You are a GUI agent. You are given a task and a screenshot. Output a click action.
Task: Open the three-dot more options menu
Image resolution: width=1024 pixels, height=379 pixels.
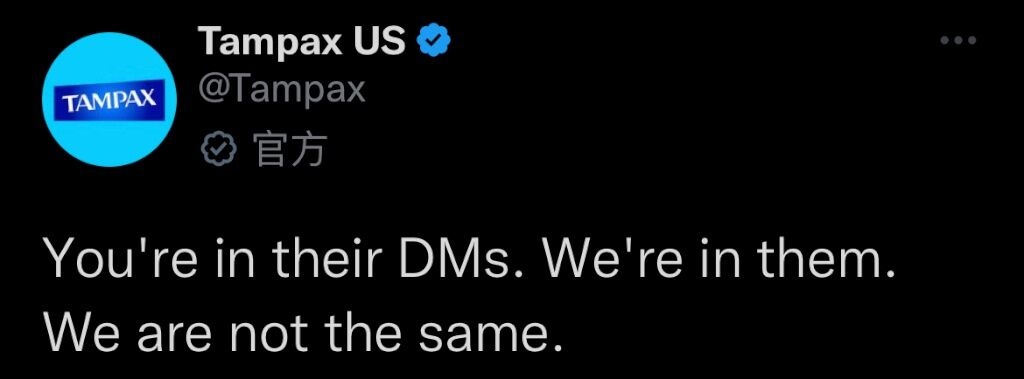[958, 41]
